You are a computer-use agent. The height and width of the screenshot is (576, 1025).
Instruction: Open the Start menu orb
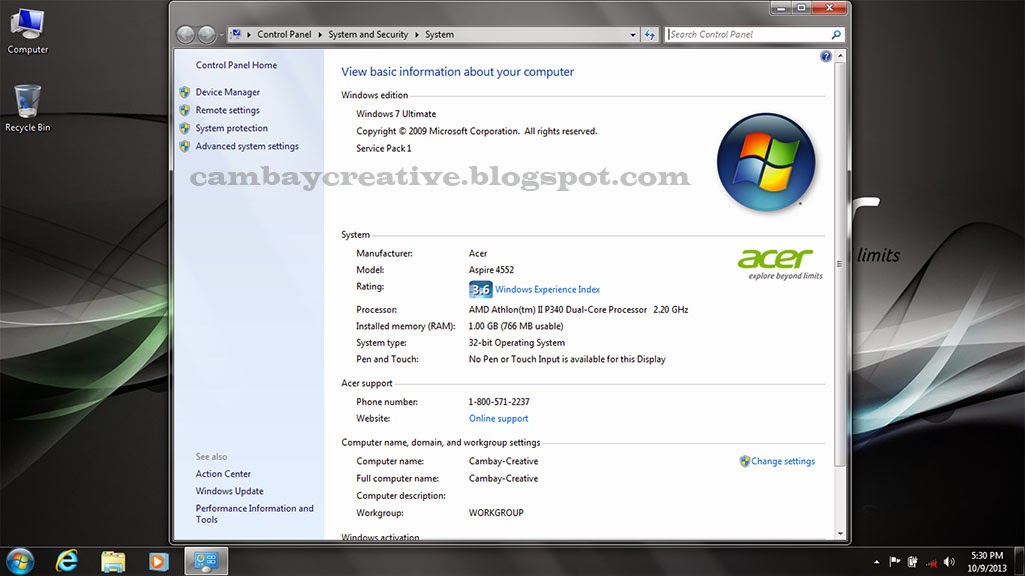click(x=20, y=561)
